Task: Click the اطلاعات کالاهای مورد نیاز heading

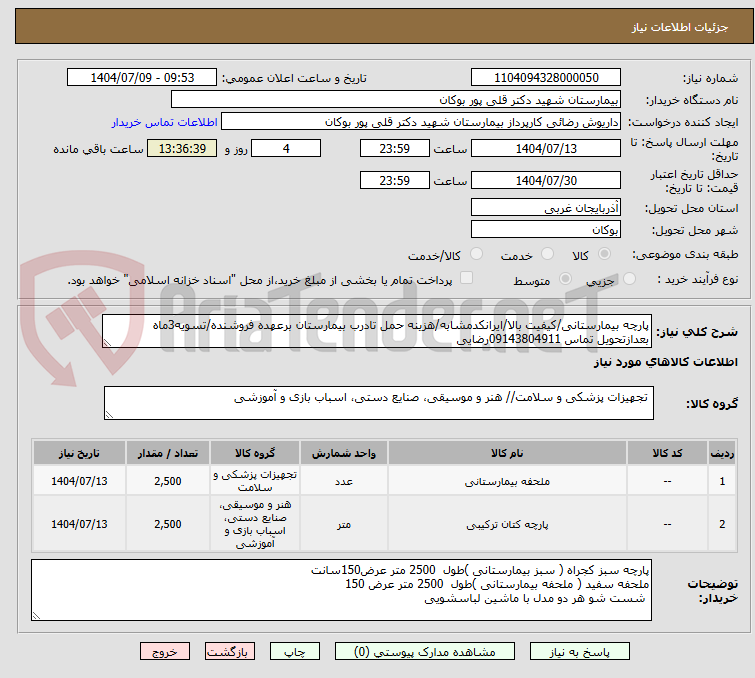Action: tap(665, 362)
